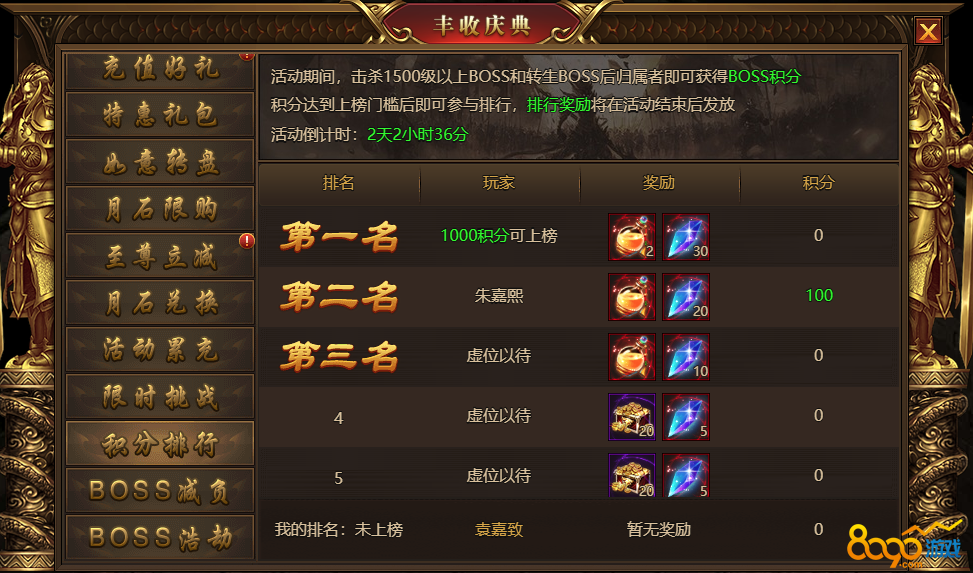Open the 限时挑战 tab

(x=160, y=396)
